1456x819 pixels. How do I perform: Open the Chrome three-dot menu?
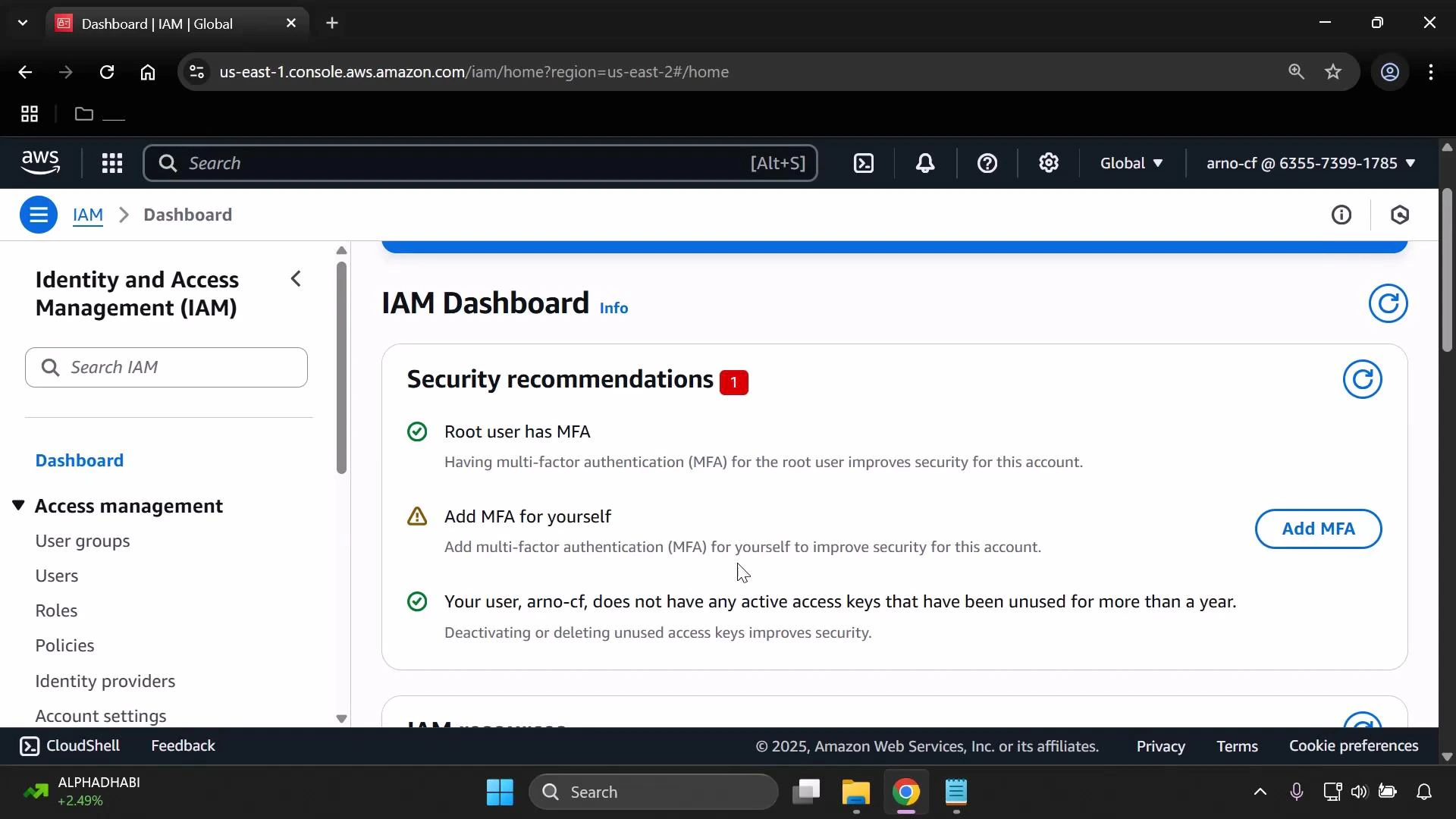click(1432, 72)
